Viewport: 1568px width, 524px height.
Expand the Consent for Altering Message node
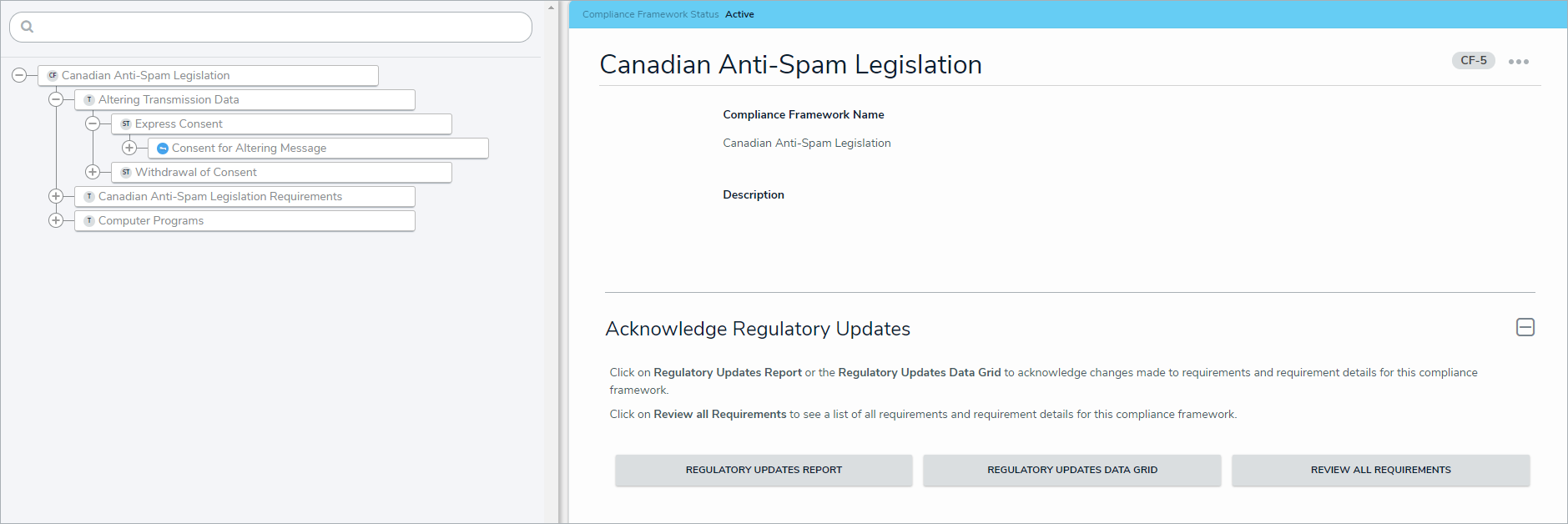click(129, 148)
